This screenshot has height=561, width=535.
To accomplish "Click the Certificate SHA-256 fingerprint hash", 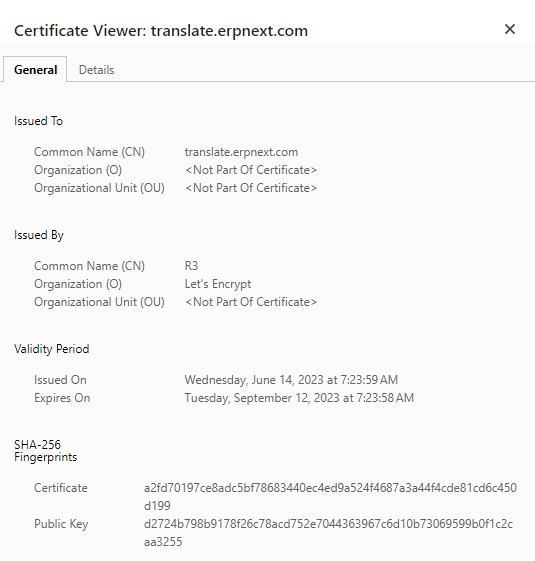I will (x=330, y=497).
